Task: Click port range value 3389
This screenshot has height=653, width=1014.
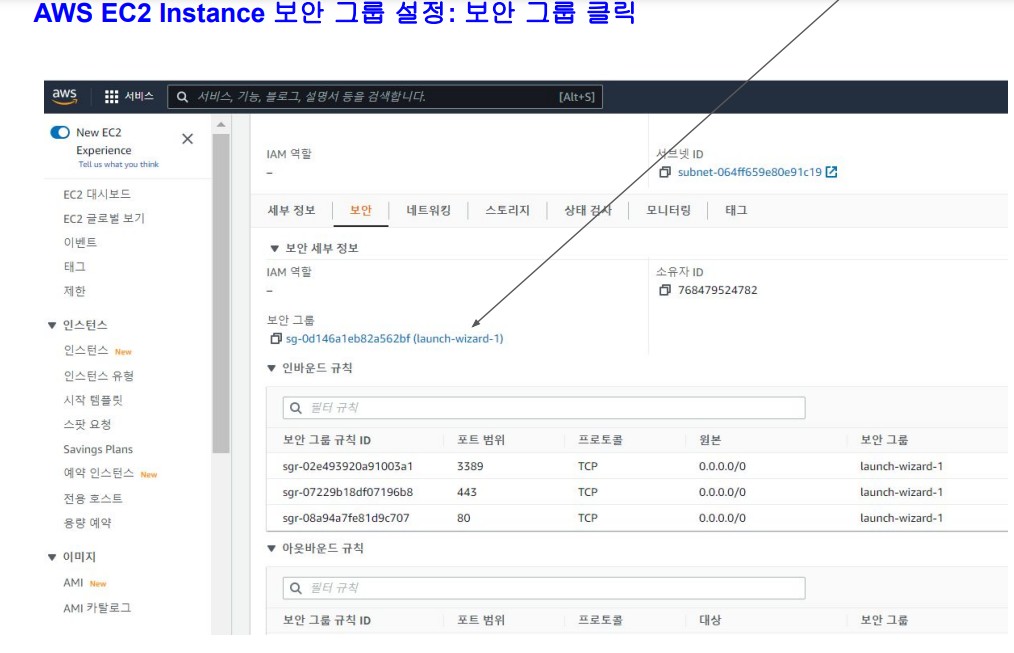Action: pos(470,466)
